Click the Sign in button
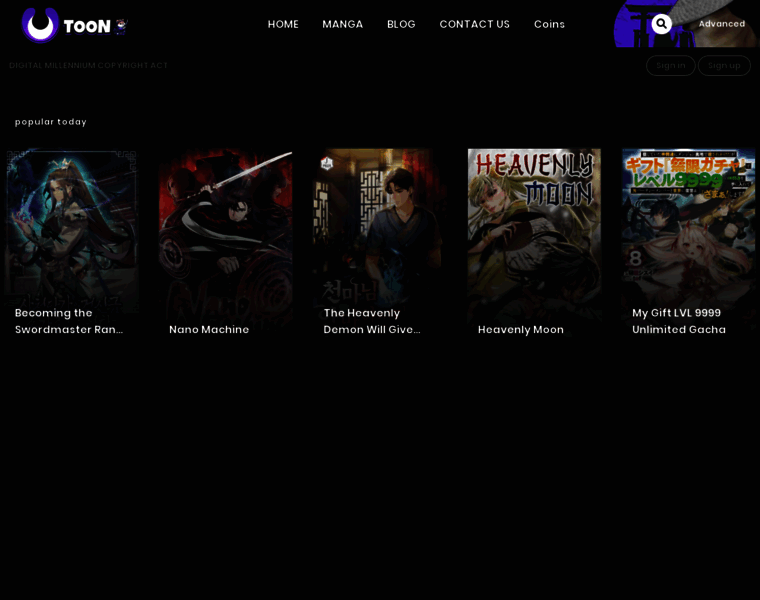 [670, 65]
